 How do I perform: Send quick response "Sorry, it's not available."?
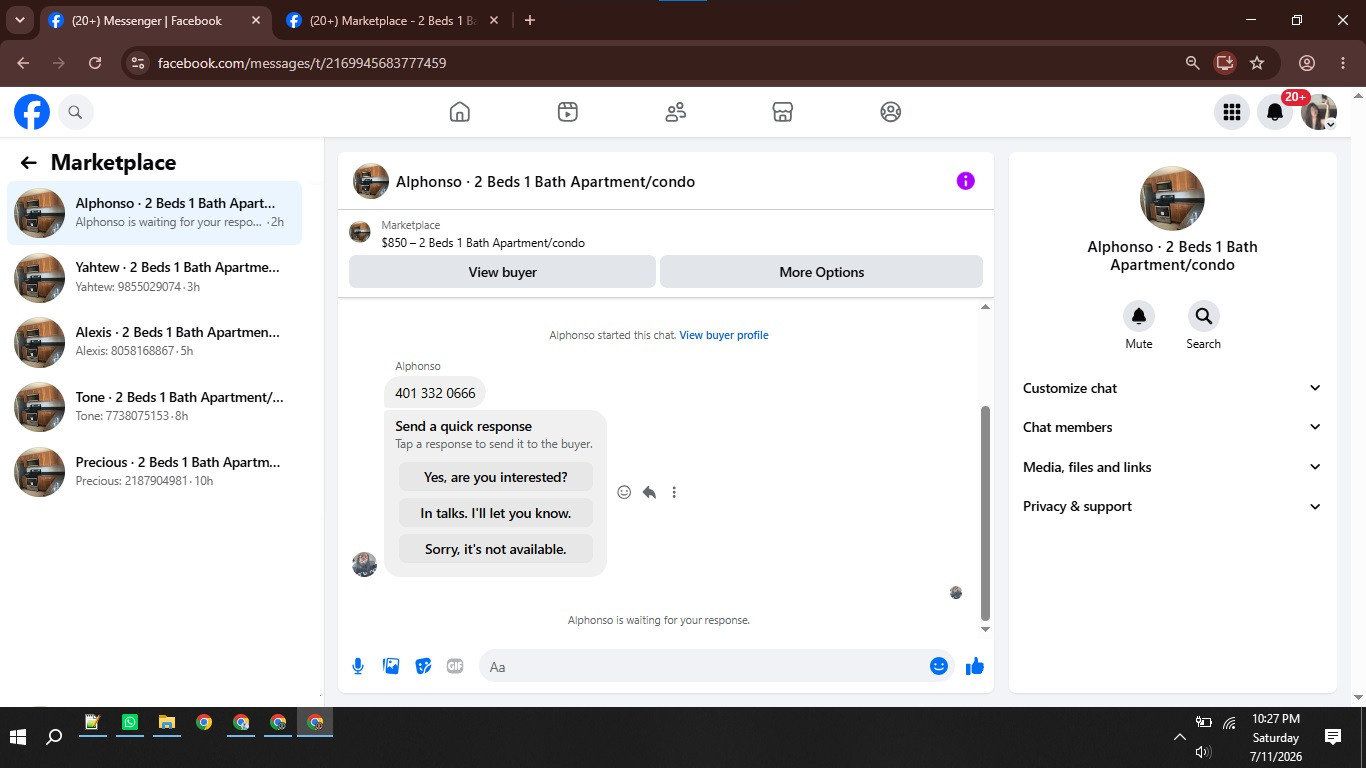tap(496, 549)
